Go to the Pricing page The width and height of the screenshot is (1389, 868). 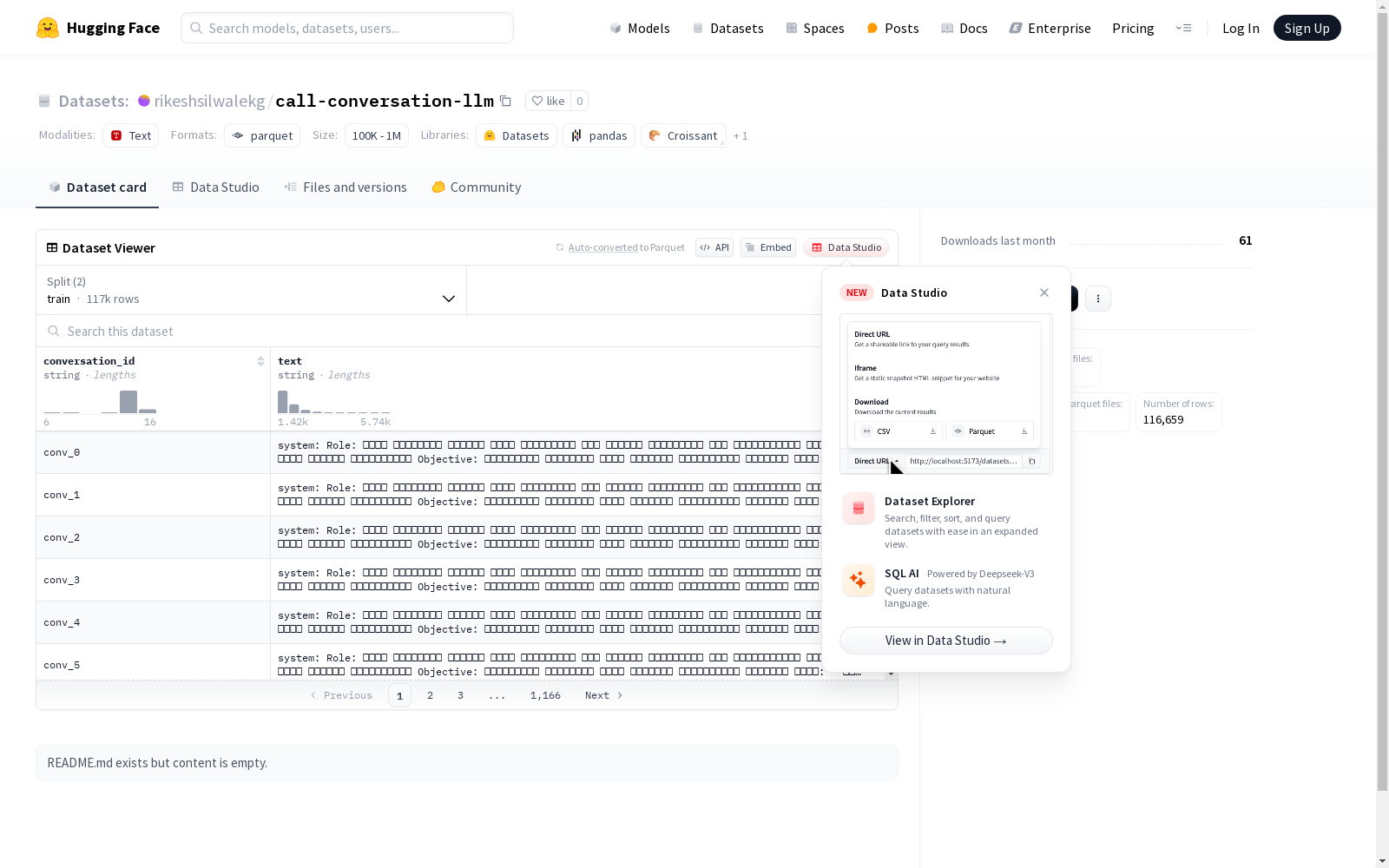coord(1133,28)
